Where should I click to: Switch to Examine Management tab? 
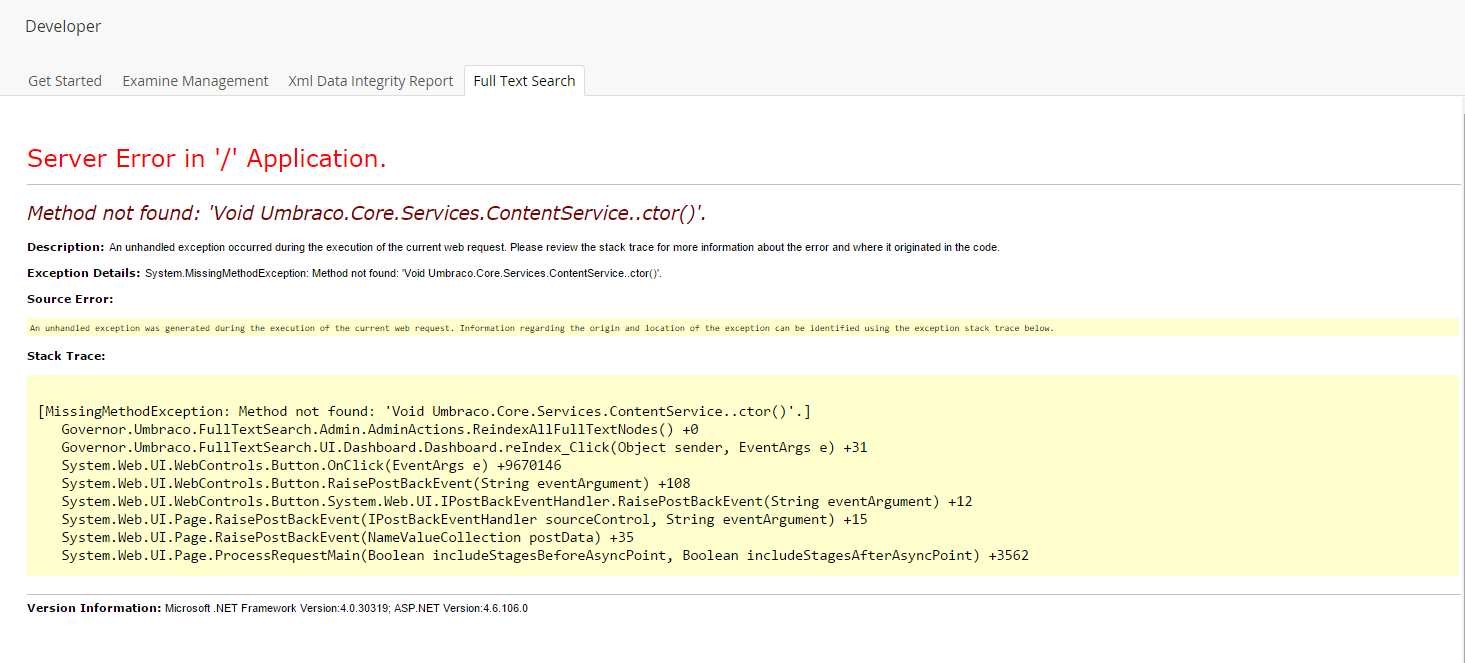click(x=195, y=81)
